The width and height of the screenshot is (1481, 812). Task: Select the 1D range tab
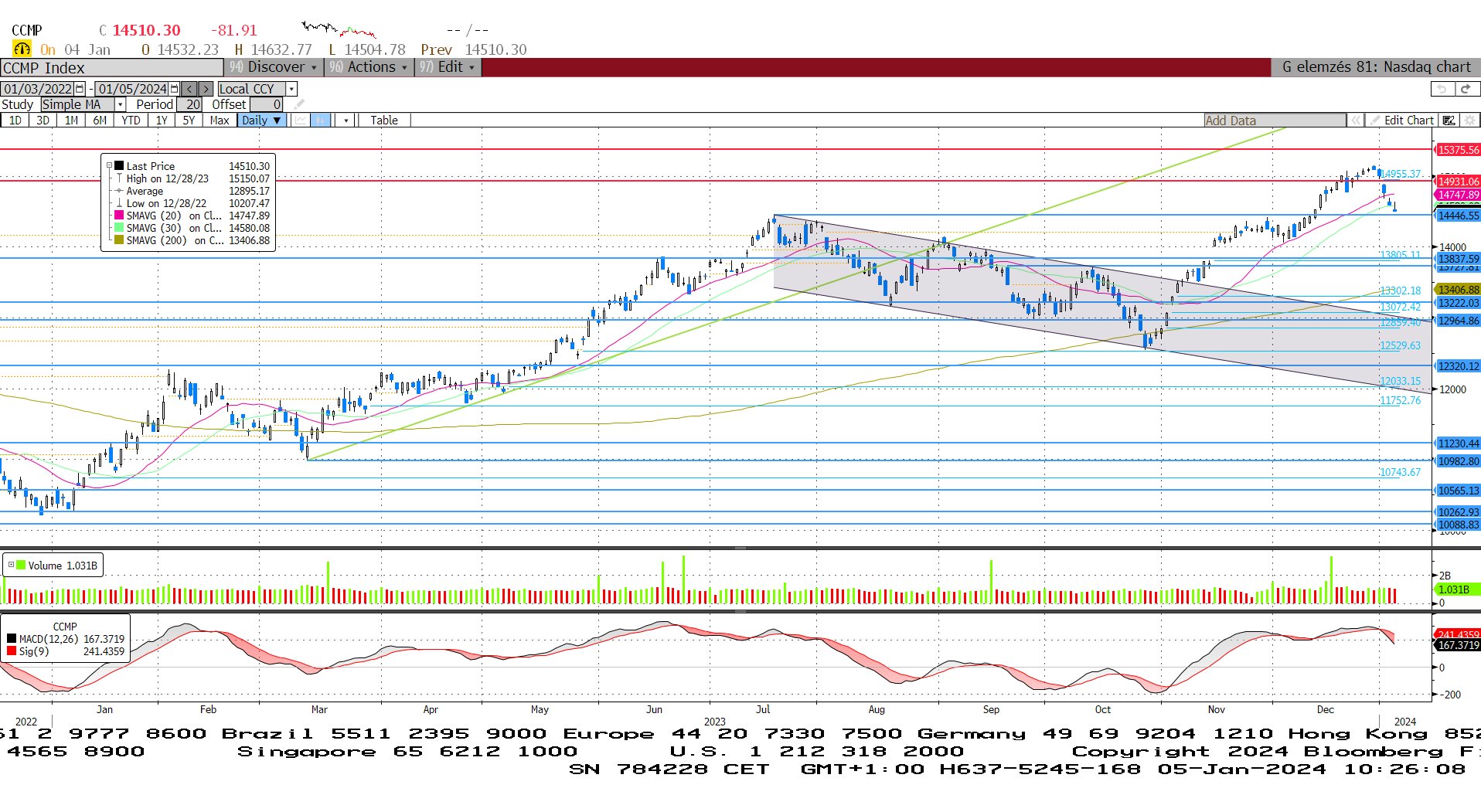15,121
